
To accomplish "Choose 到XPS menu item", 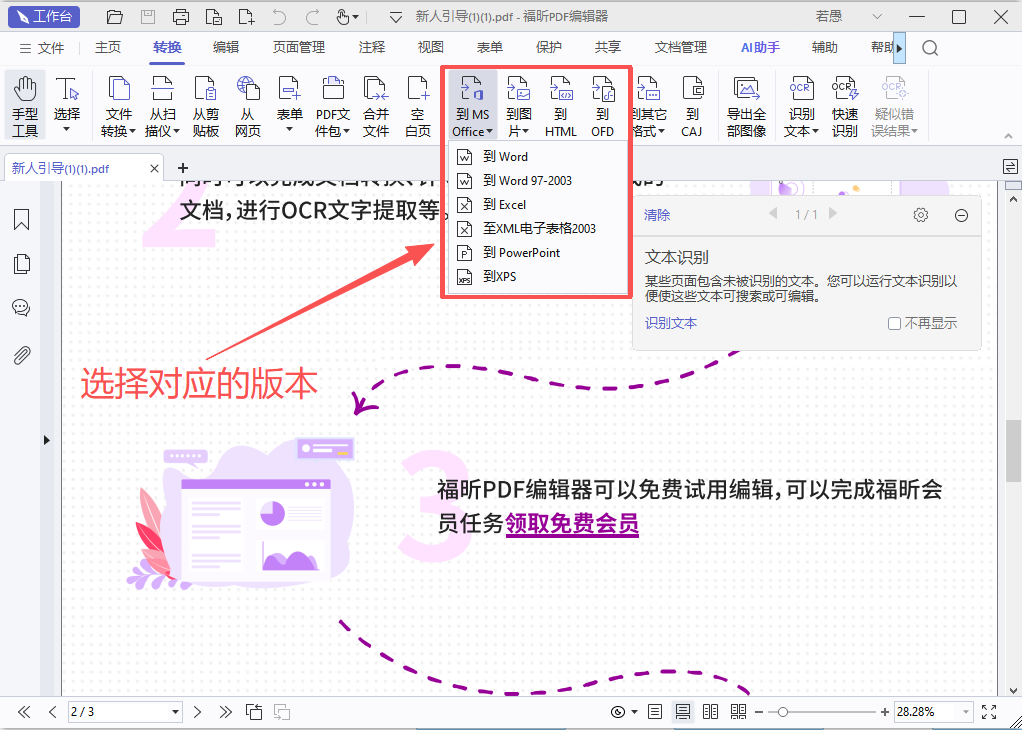I will (538, 277).
